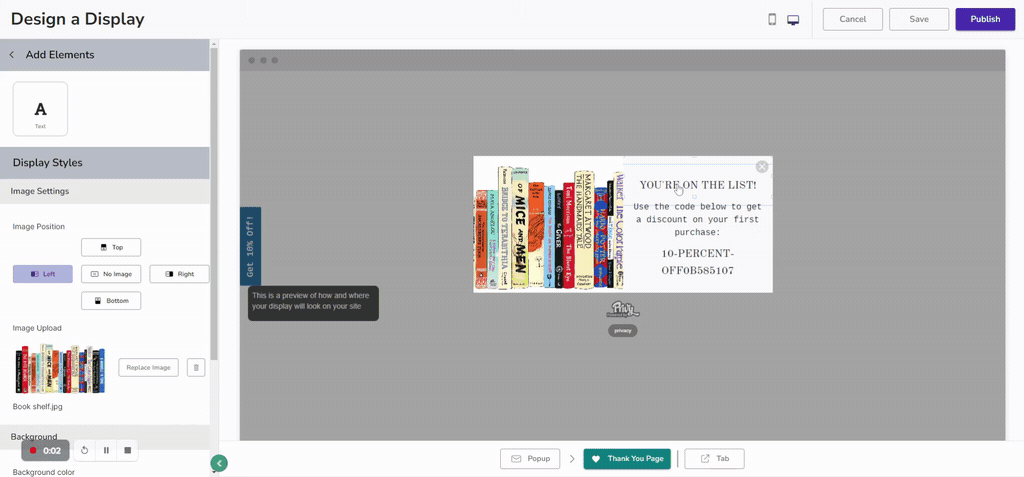Viewport: 1024px width, 477px height.
Task: Click the Privy logo below popup
Action: [625, 308]
